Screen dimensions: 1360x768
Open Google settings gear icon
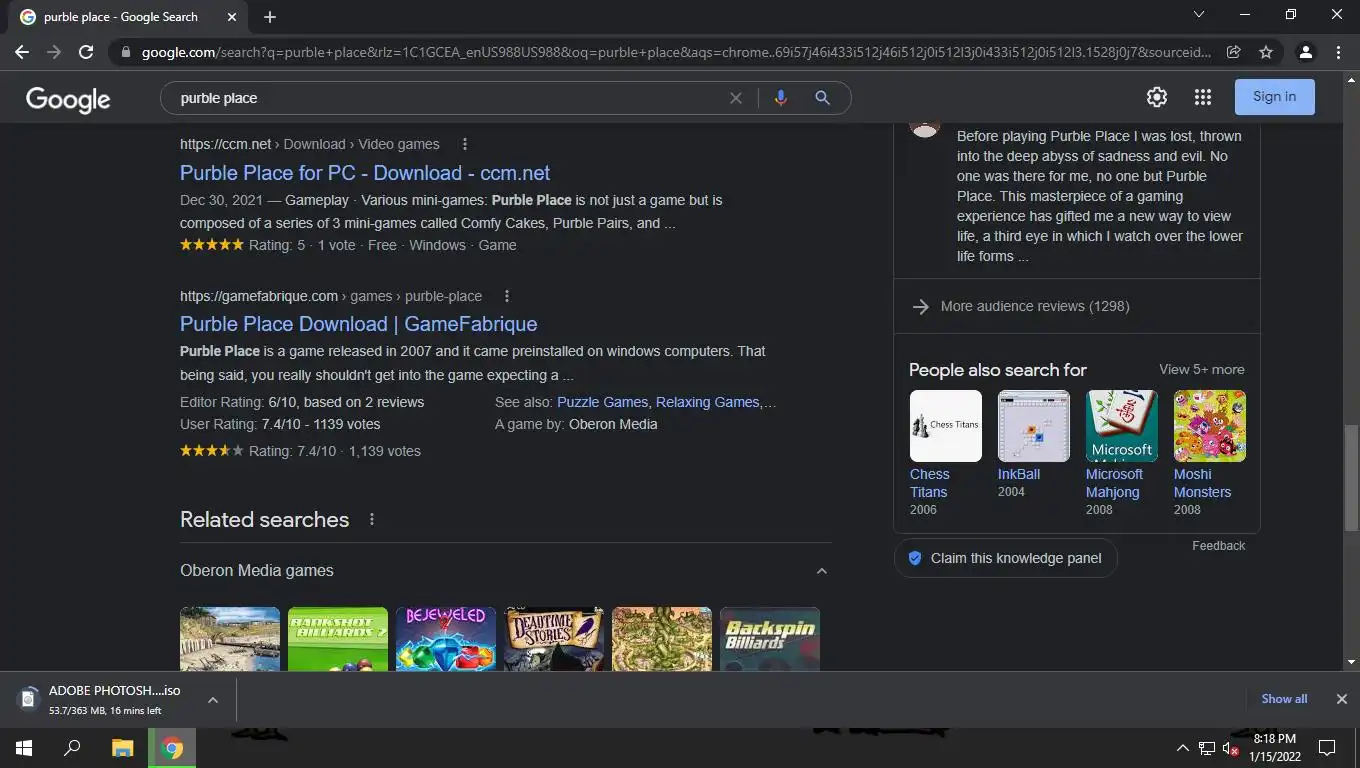click(x=1157, y=97)
